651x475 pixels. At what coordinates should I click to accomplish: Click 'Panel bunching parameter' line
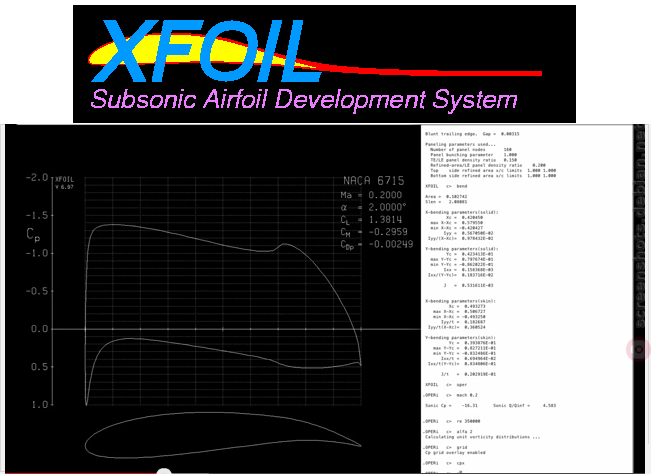[x=473, y=155]
